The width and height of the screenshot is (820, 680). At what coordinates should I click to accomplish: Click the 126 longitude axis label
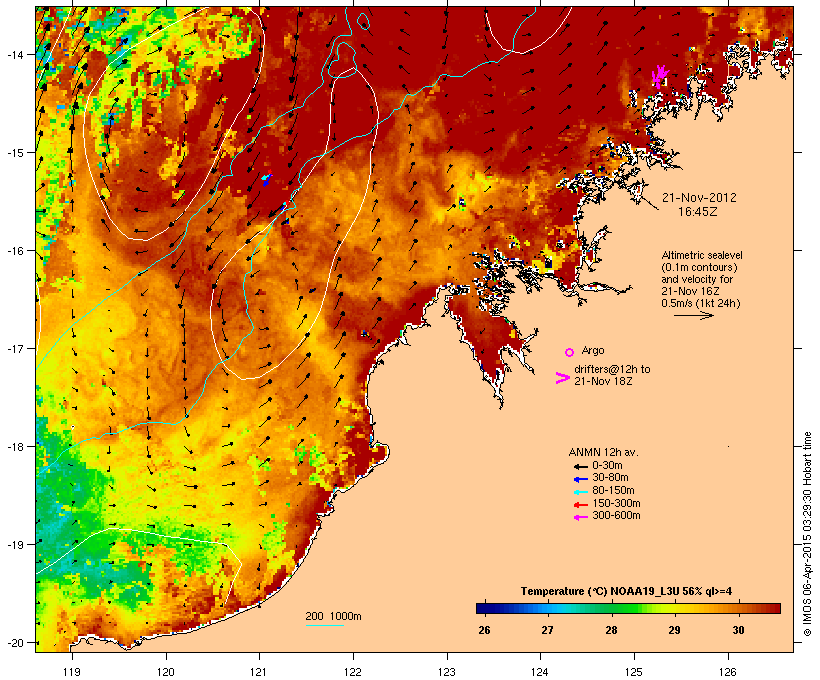point(727,672)
